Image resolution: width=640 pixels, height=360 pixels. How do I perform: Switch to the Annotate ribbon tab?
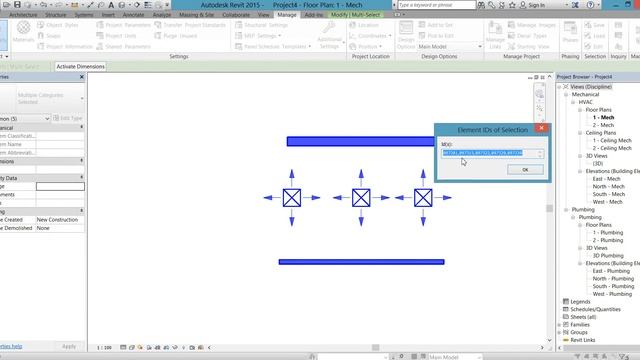pos(133,15)
